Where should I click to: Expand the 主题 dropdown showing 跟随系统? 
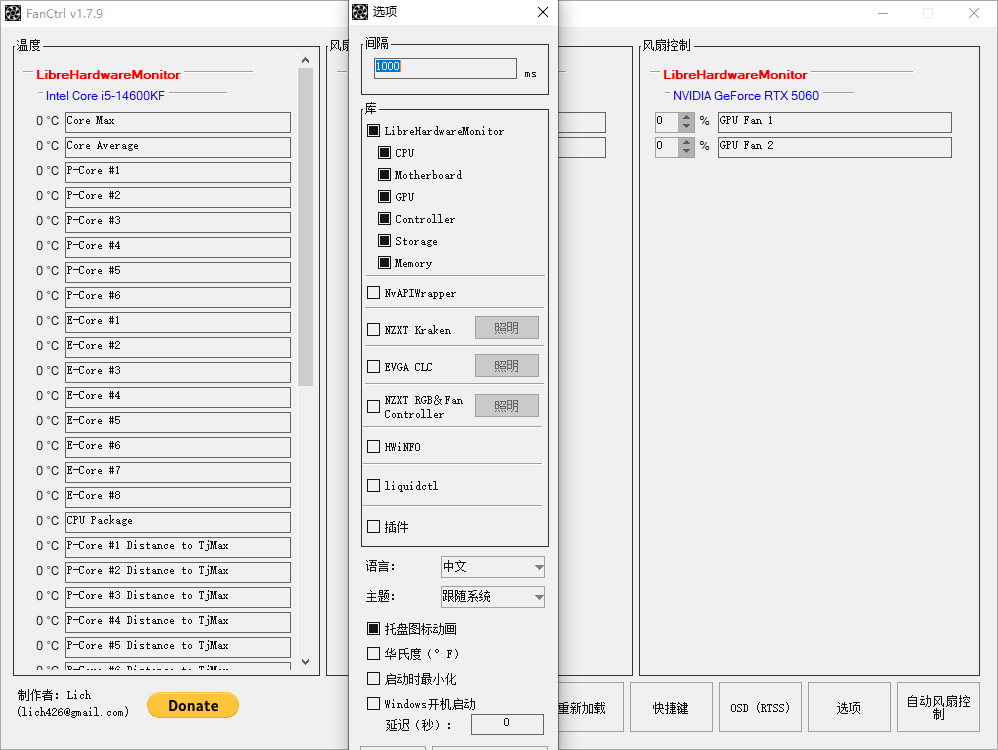pyautogui.click(x=493, y=597)
